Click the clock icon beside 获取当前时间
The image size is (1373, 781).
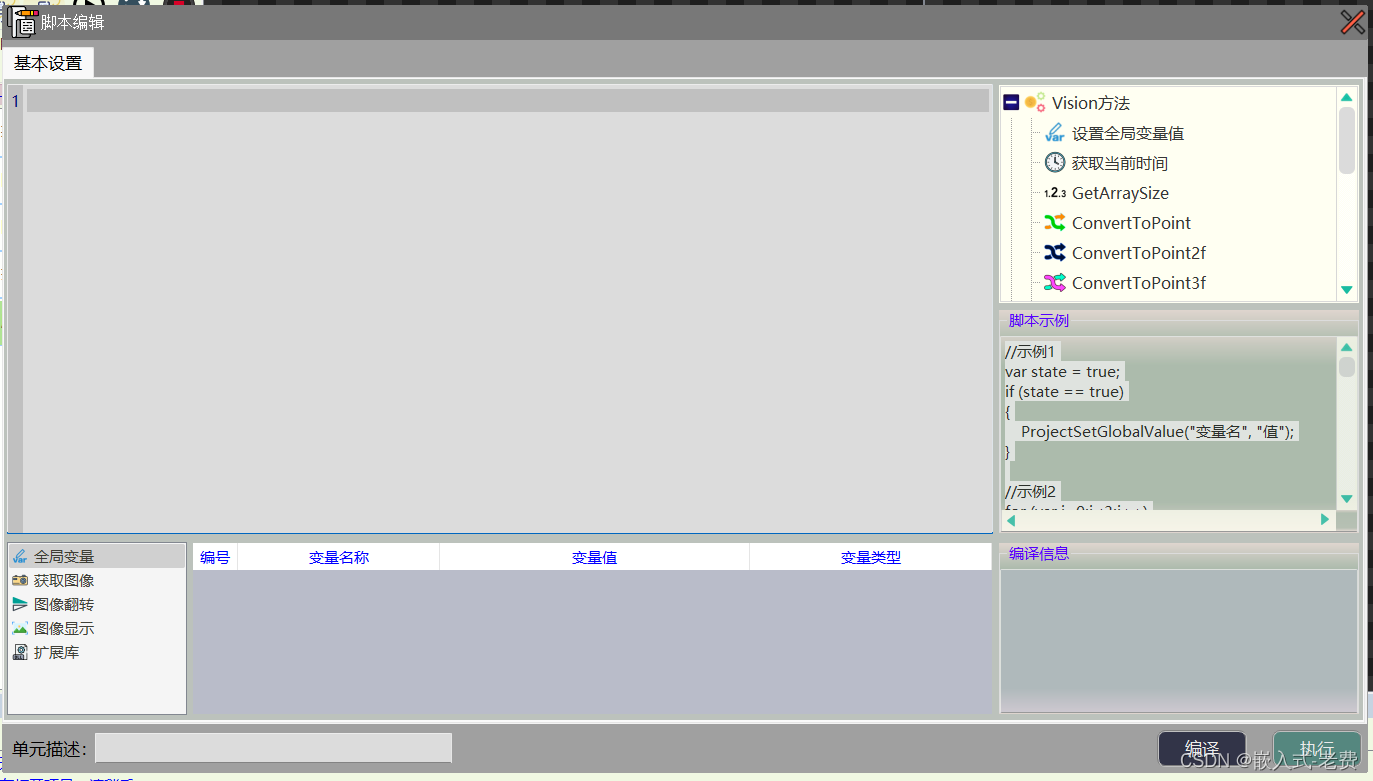1054,163
